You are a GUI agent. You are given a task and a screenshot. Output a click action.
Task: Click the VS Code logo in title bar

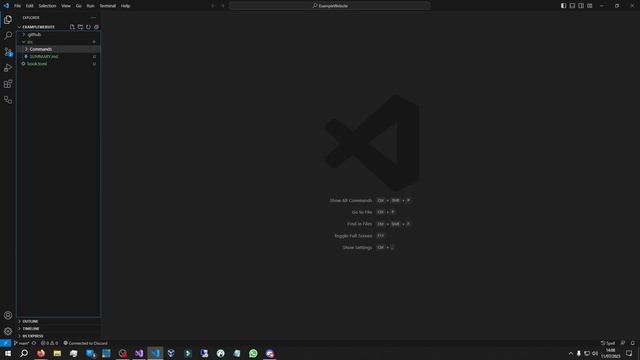(6, 6)
